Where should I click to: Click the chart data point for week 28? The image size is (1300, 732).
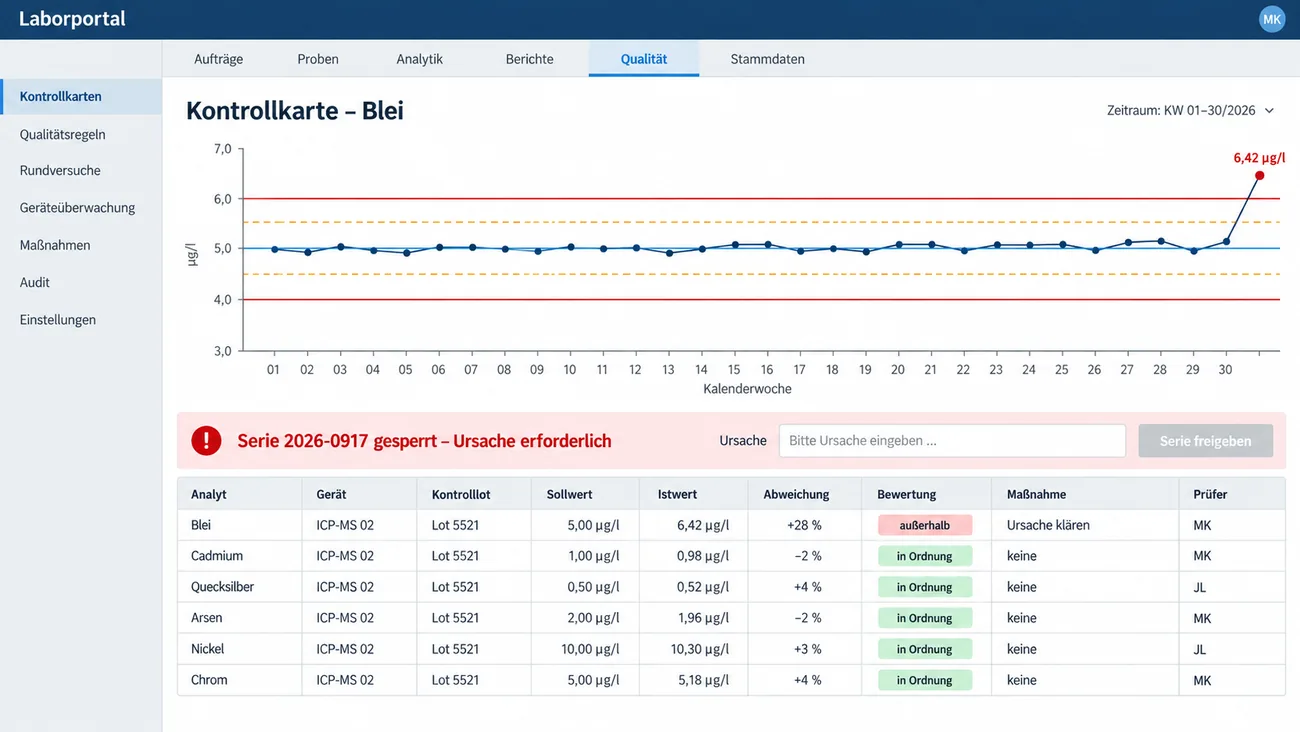(x=1160, y=241)
